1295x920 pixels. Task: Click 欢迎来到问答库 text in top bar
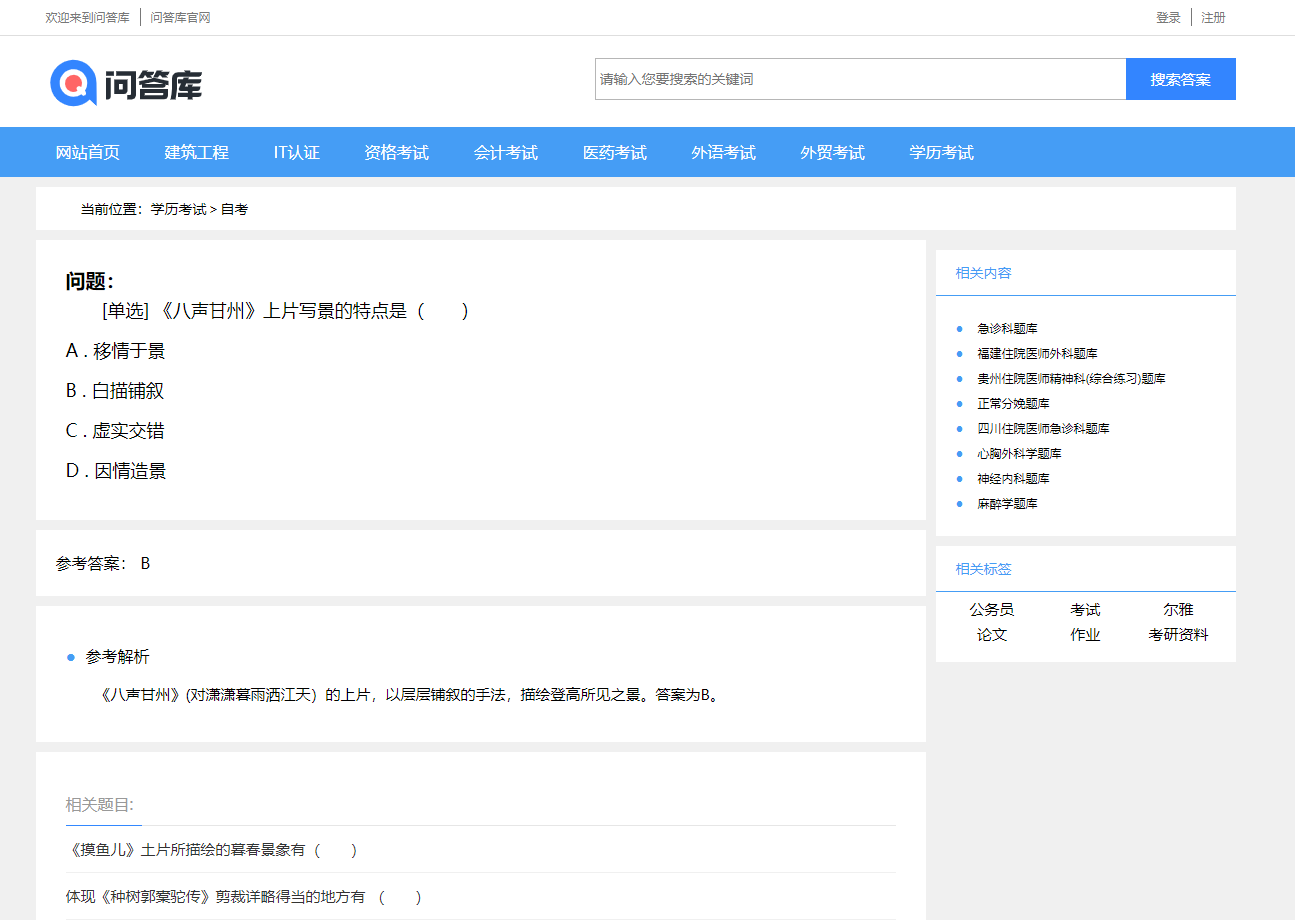(x=87, y=18)
